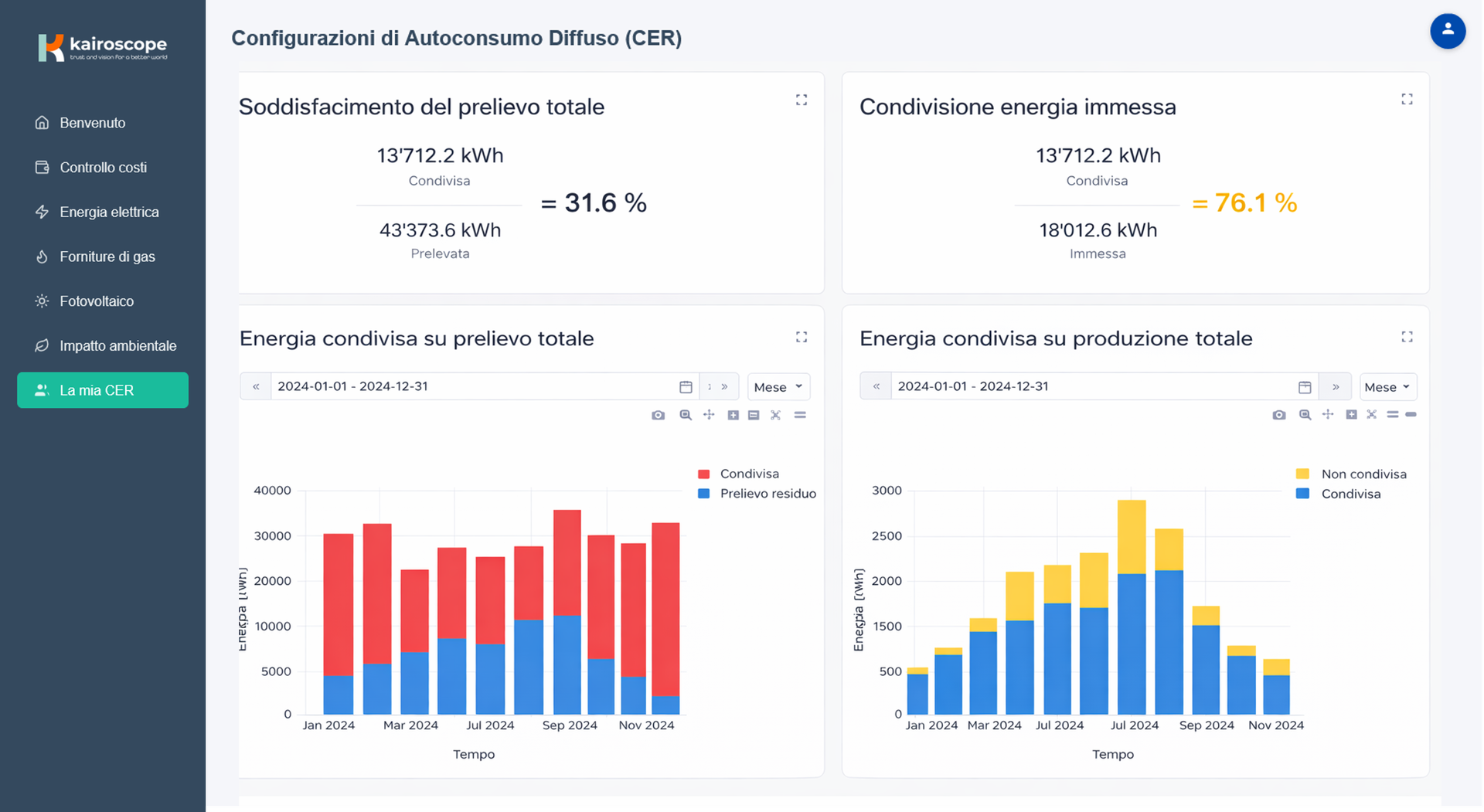Go to Controllo costi page
The width and height of the screenshot is (1484, 812).
coord(103,168)
